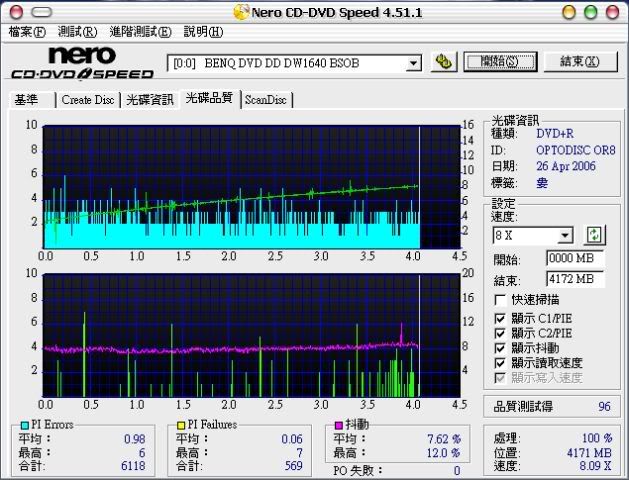Open the 檔案(F) menu
The width and height of the screenshot is (629, 480).
(x=27, y=32)
